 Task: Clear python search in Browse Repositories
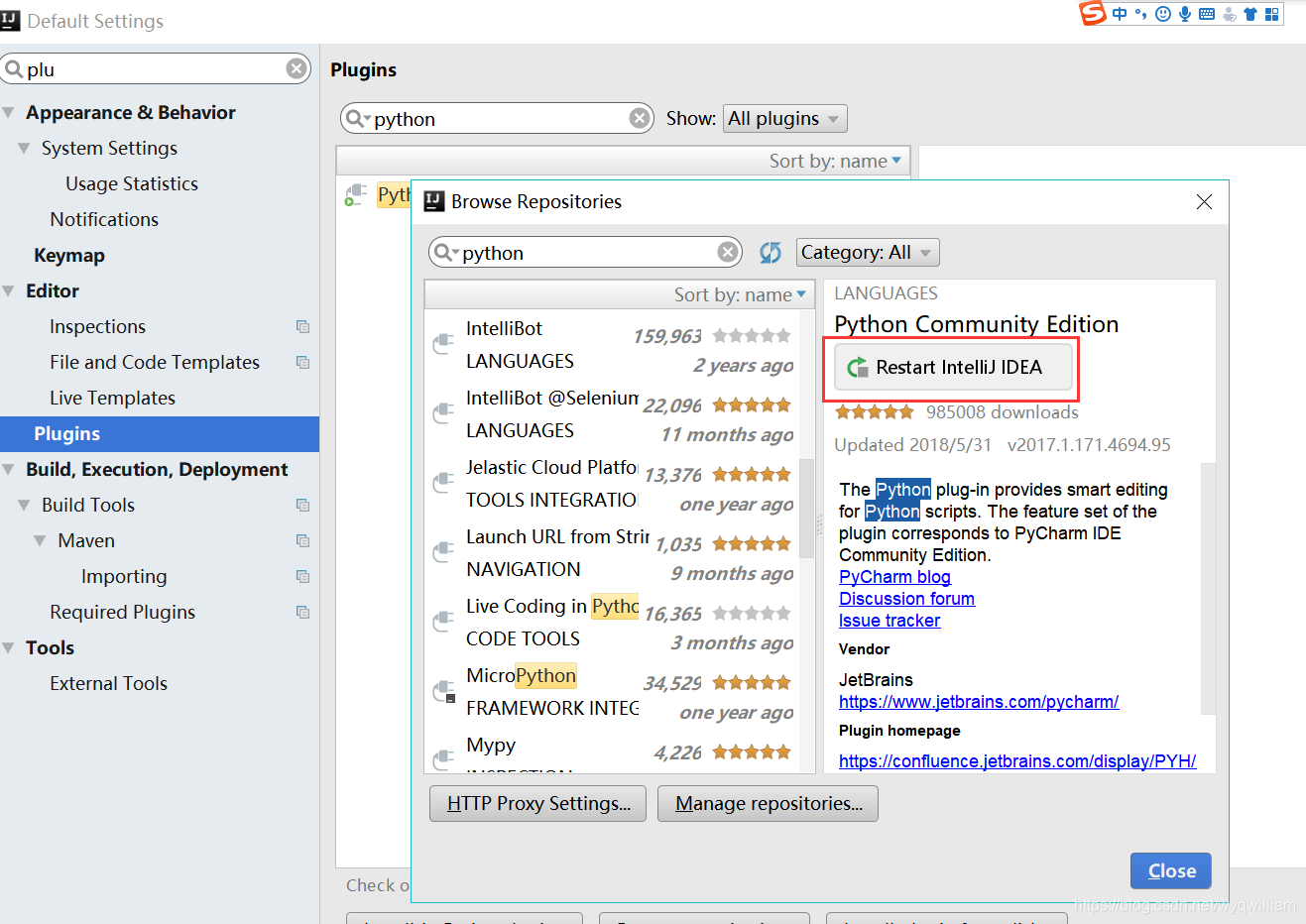point(728,252)
